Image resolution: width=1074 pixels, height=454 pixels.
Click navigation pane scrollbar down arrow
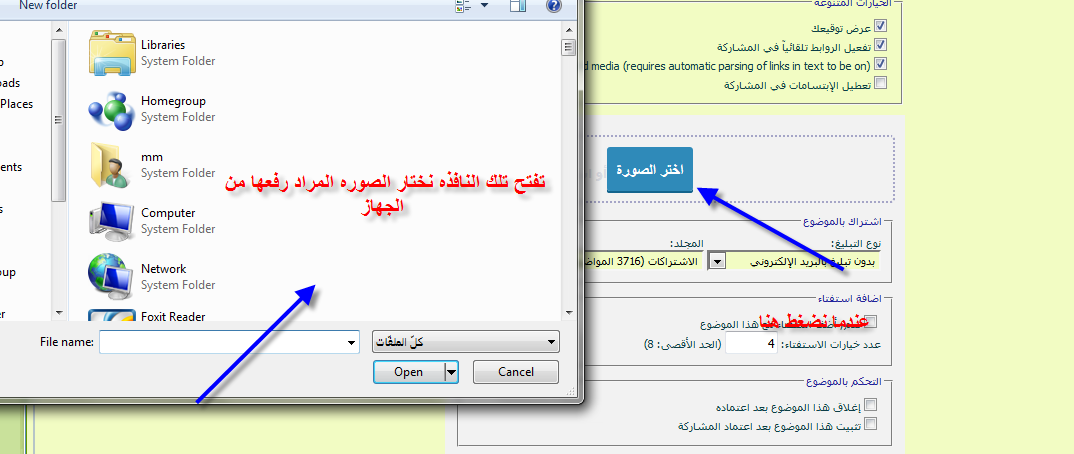(59, 312)
